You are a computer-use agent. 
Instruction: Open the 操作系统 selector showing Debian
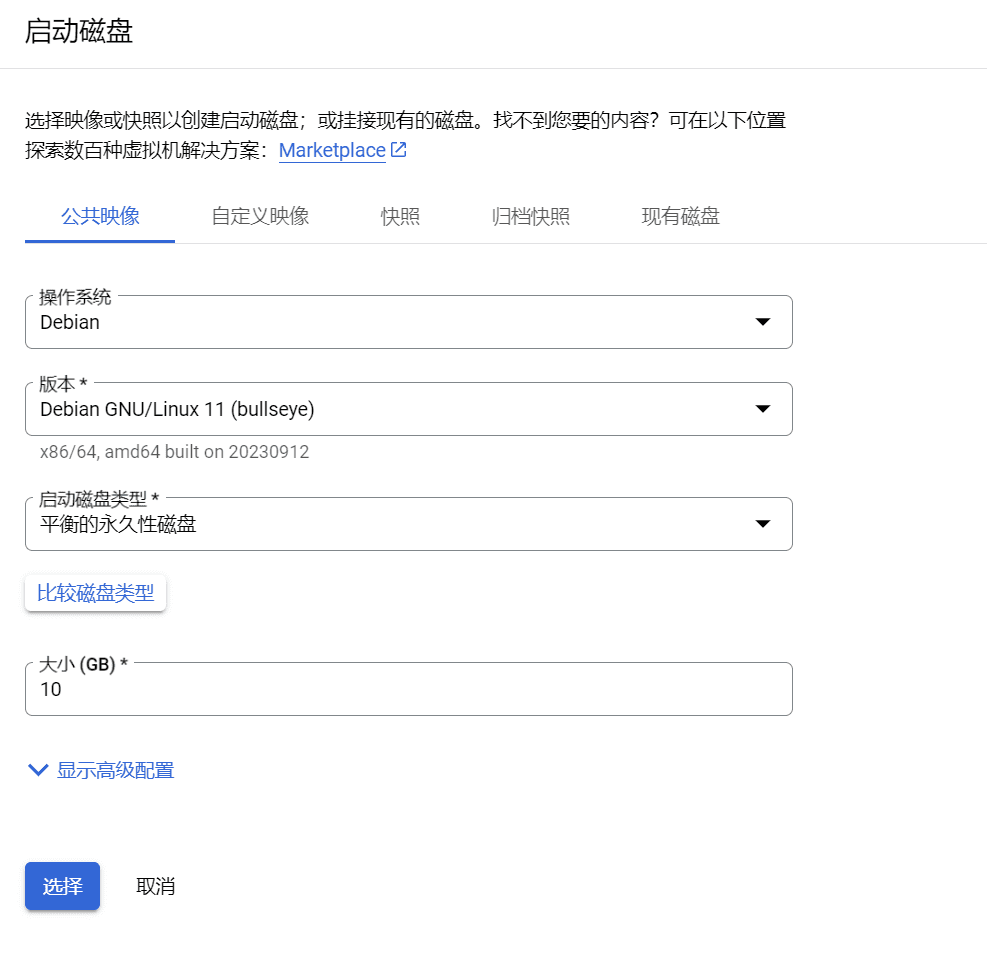(400, 322)
